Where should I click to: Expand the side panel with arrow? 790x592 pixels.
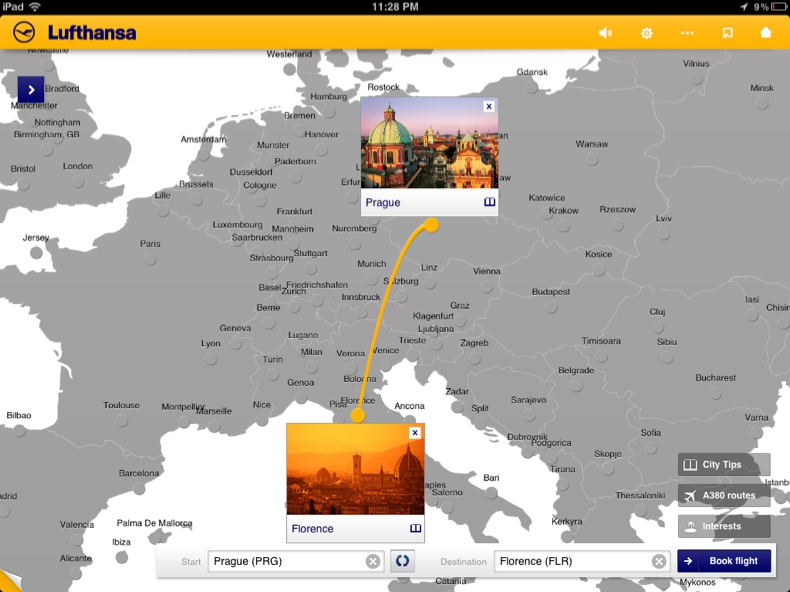click(x=31, y=90)
